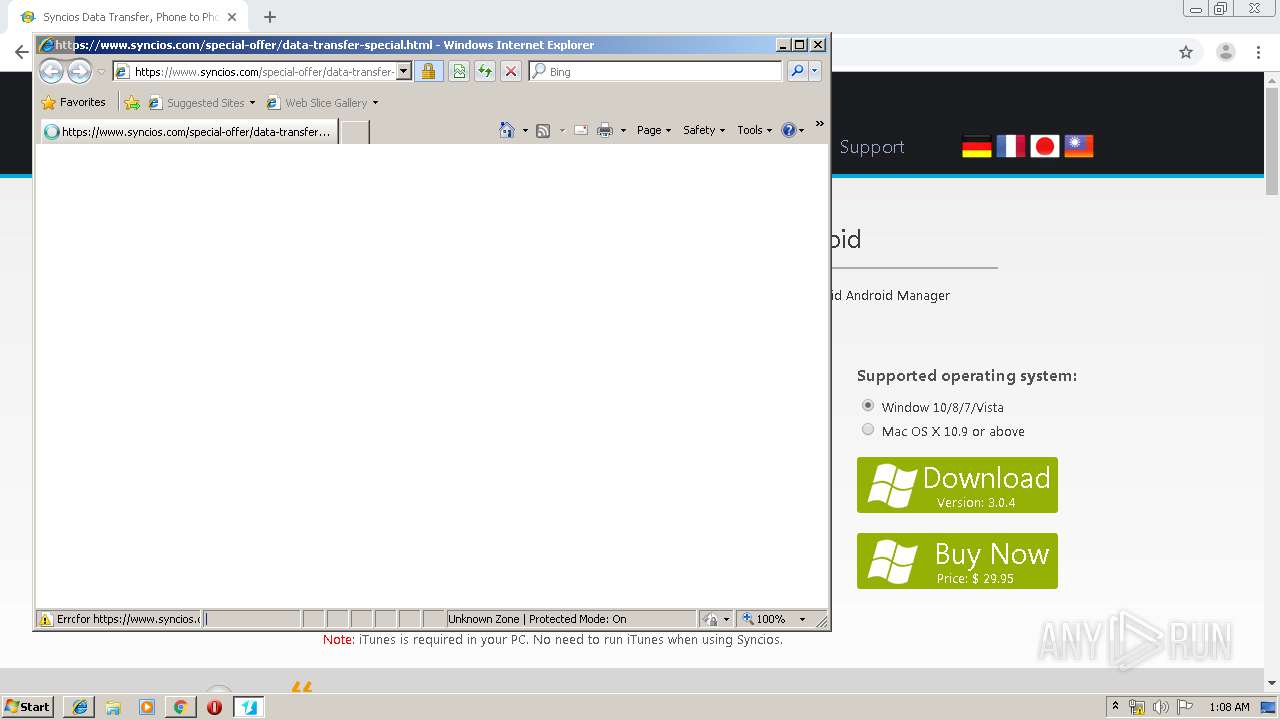Open a new Chrome tab
1280x720 pixels.
pos(270,17)
